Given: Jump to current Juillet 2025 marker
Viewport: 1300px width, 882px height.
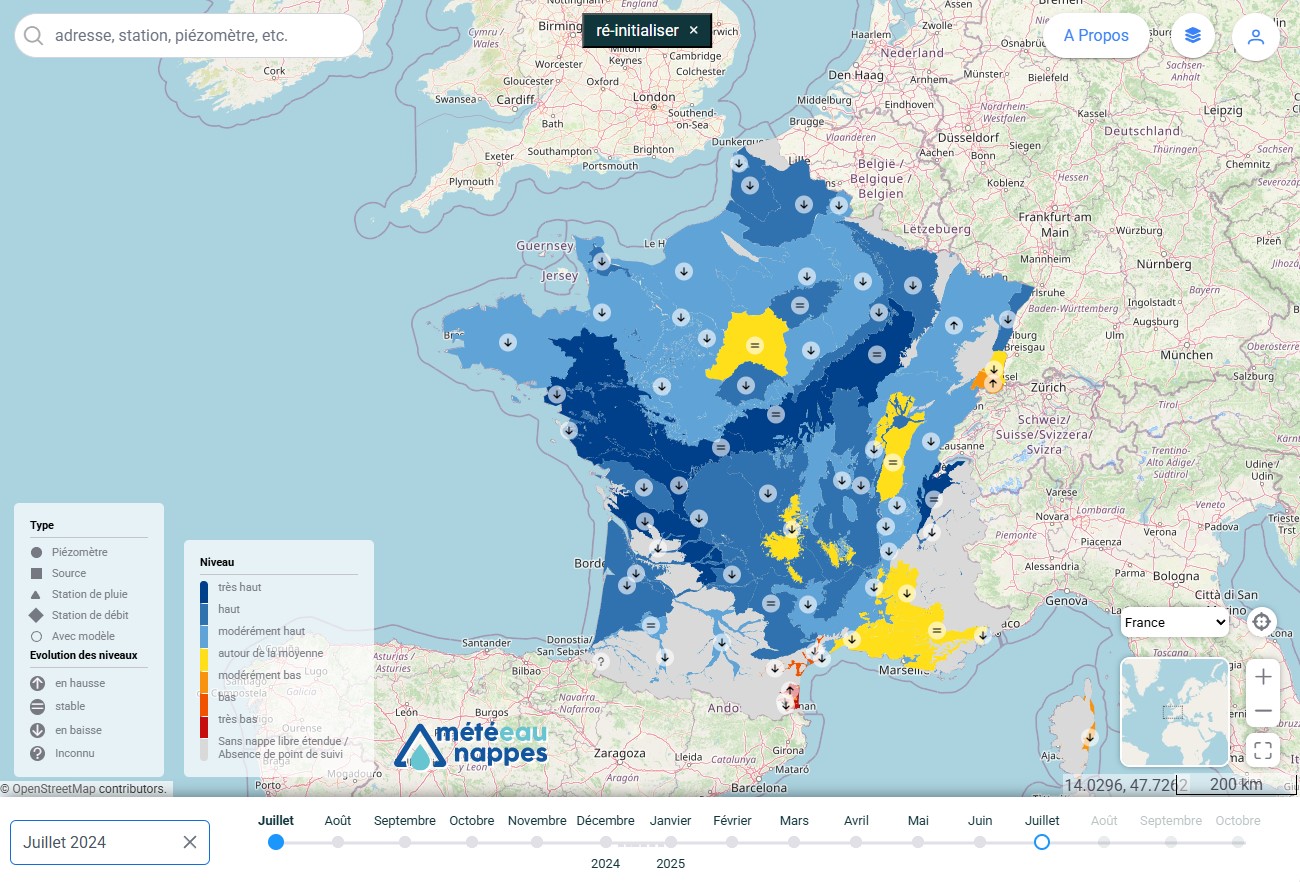Looking at the screenshot, I should [1042, 842].
